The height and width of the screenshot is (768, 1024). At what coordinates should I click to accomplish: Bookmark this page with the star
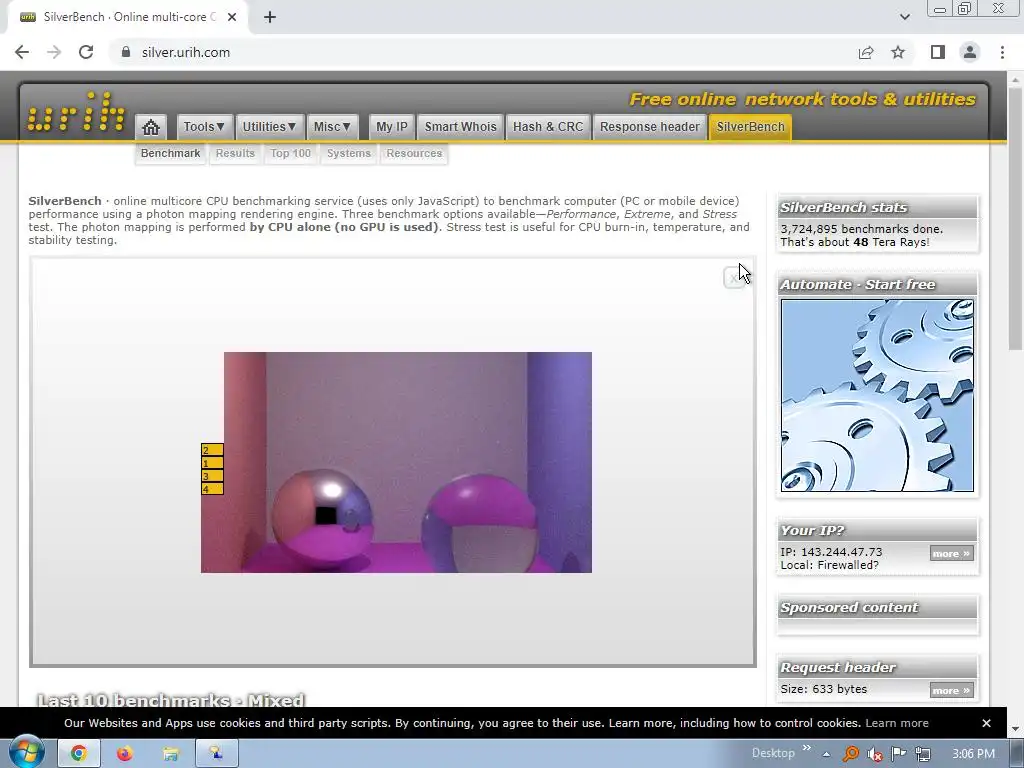[898, 52]
